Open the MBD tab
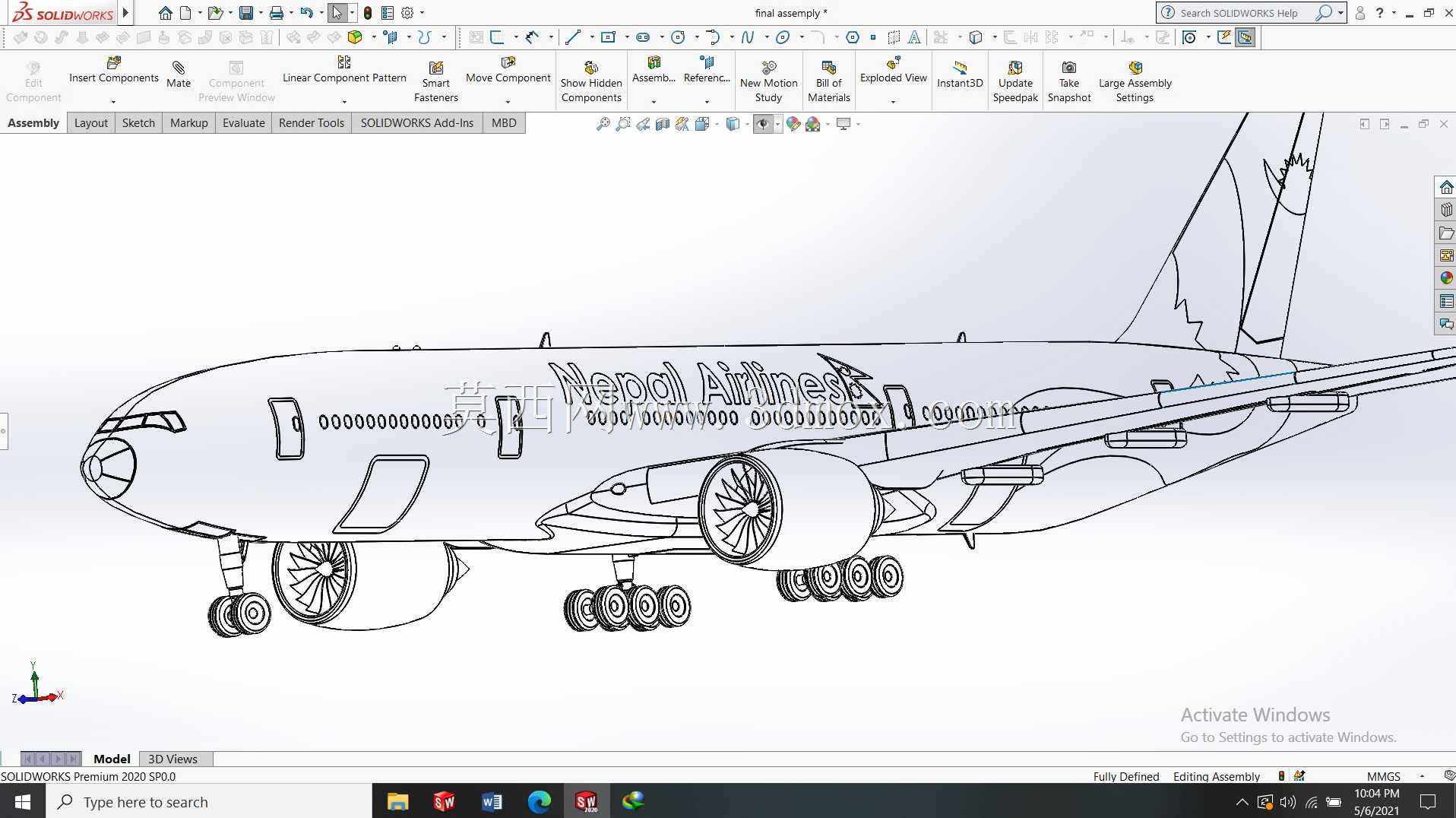 coord(504,123)
